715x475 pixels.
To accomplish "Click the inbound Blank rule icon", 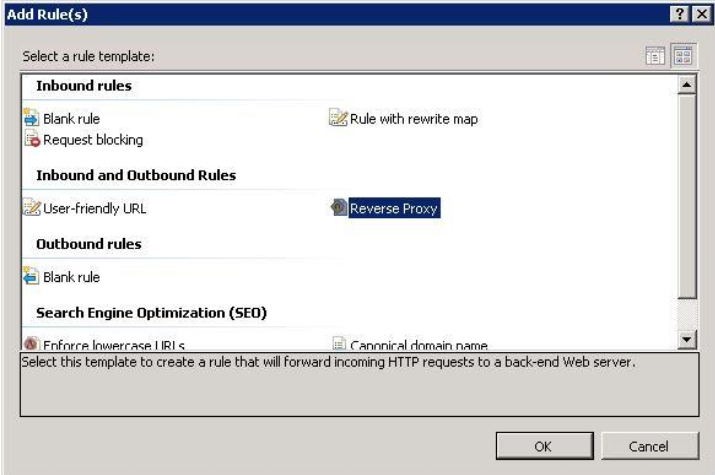I will (31, 118).
